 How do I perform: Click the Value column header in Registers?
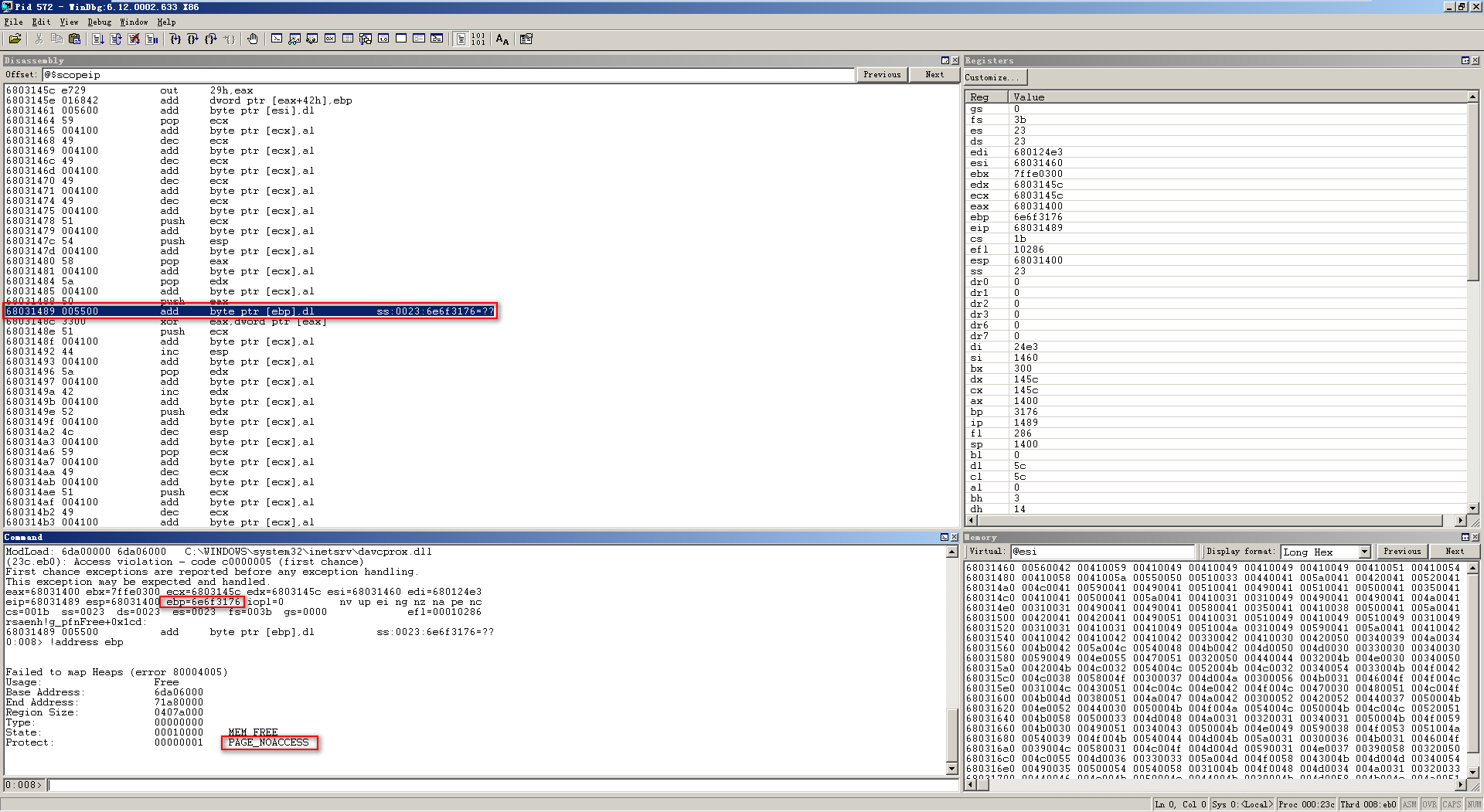pyautogui.click(x=1237, y=97)
